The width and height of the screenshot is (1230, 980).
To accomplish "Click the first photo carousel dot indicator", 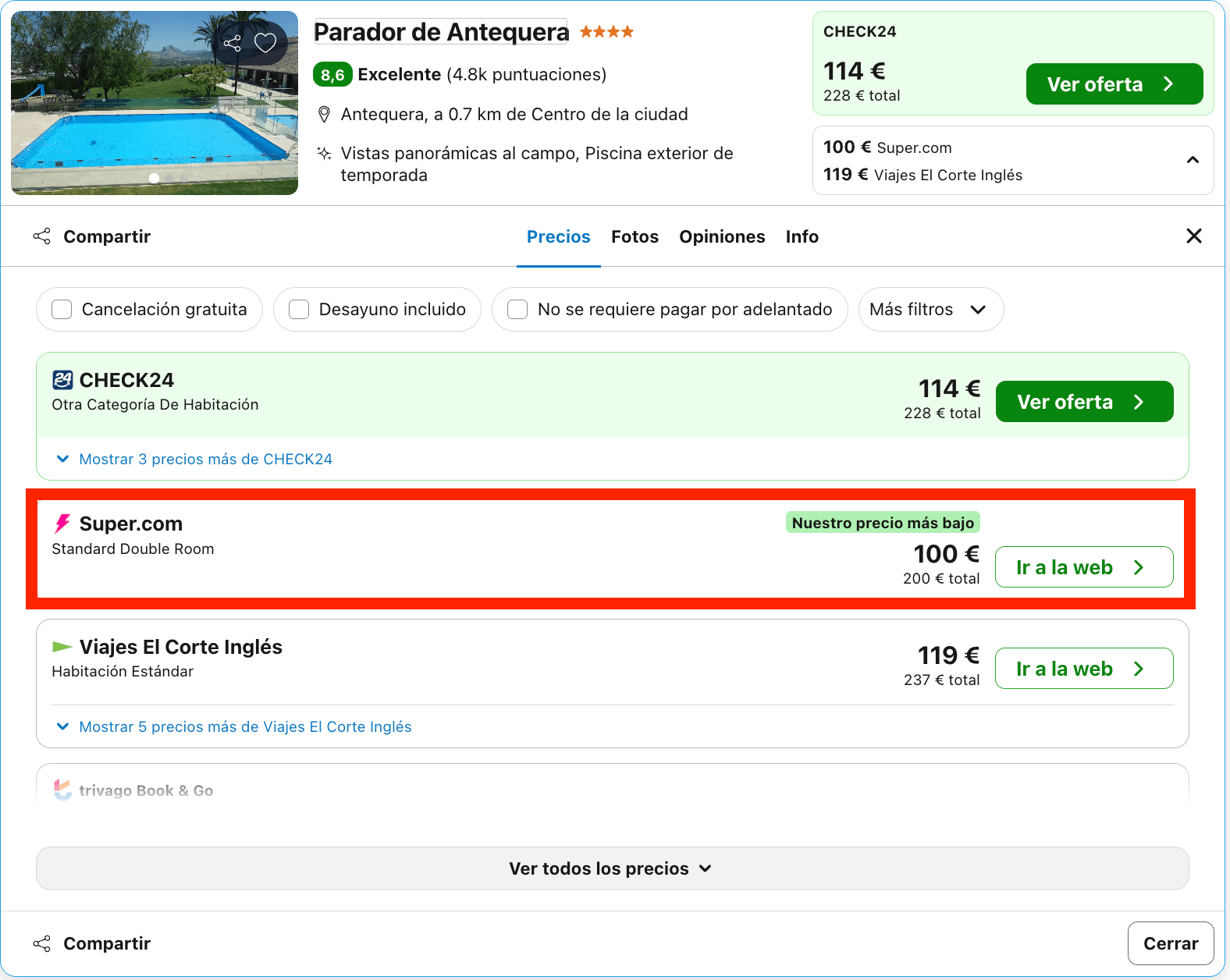I will [154, 178].
